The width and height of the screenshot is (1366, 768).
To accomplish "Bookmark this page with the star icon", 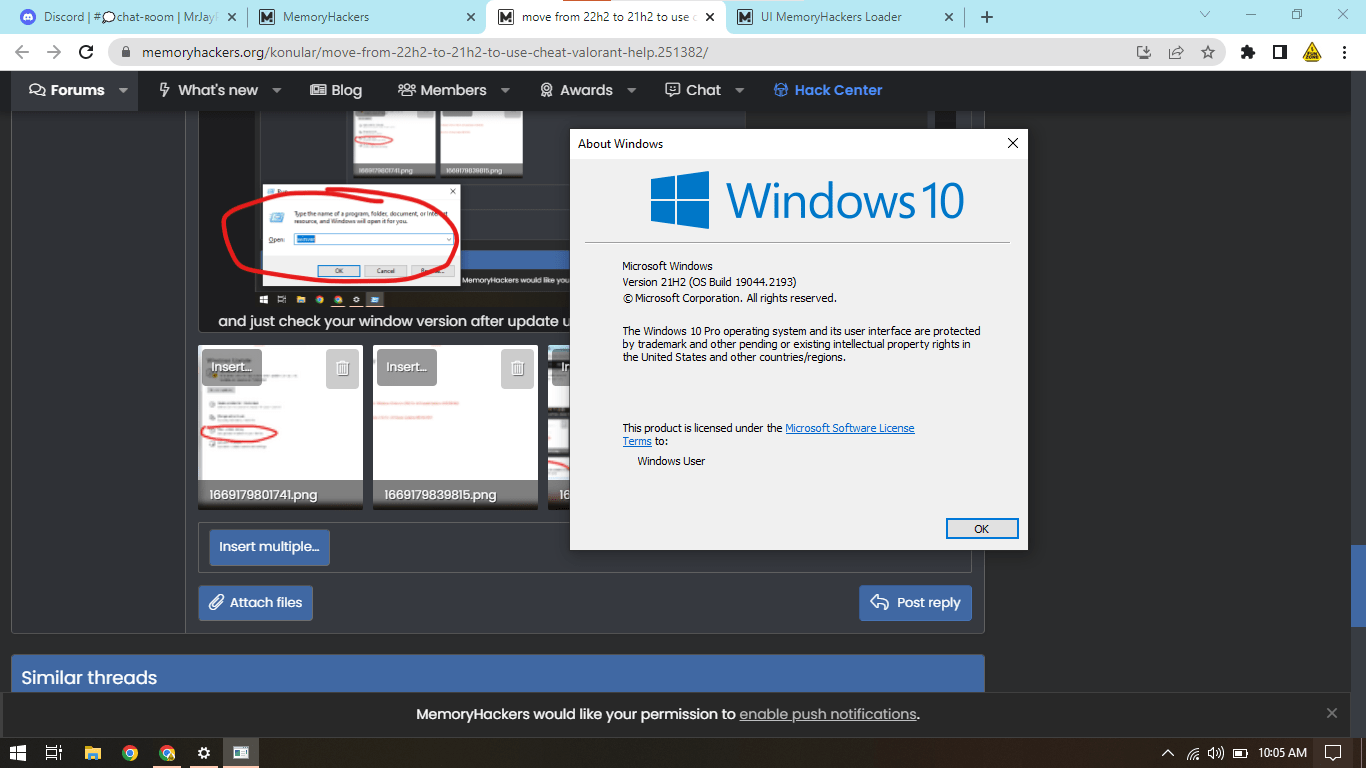I will 1208,52.
